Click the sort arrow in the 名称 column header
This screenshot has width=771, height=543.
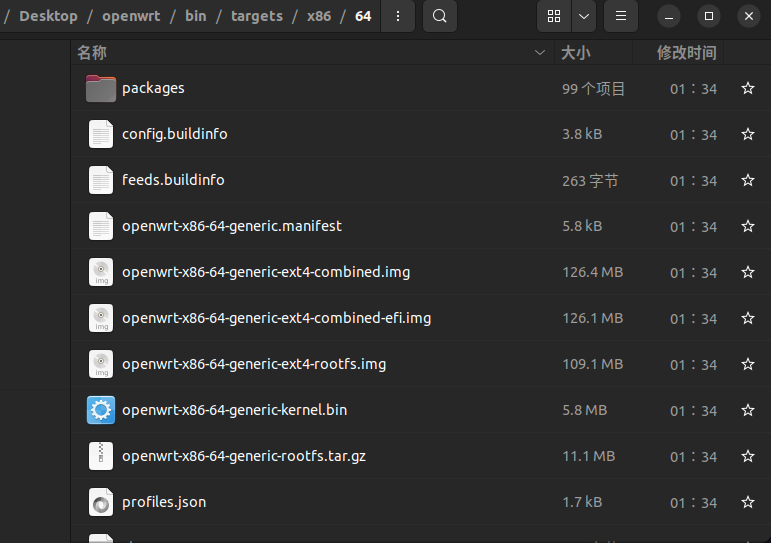539,53
